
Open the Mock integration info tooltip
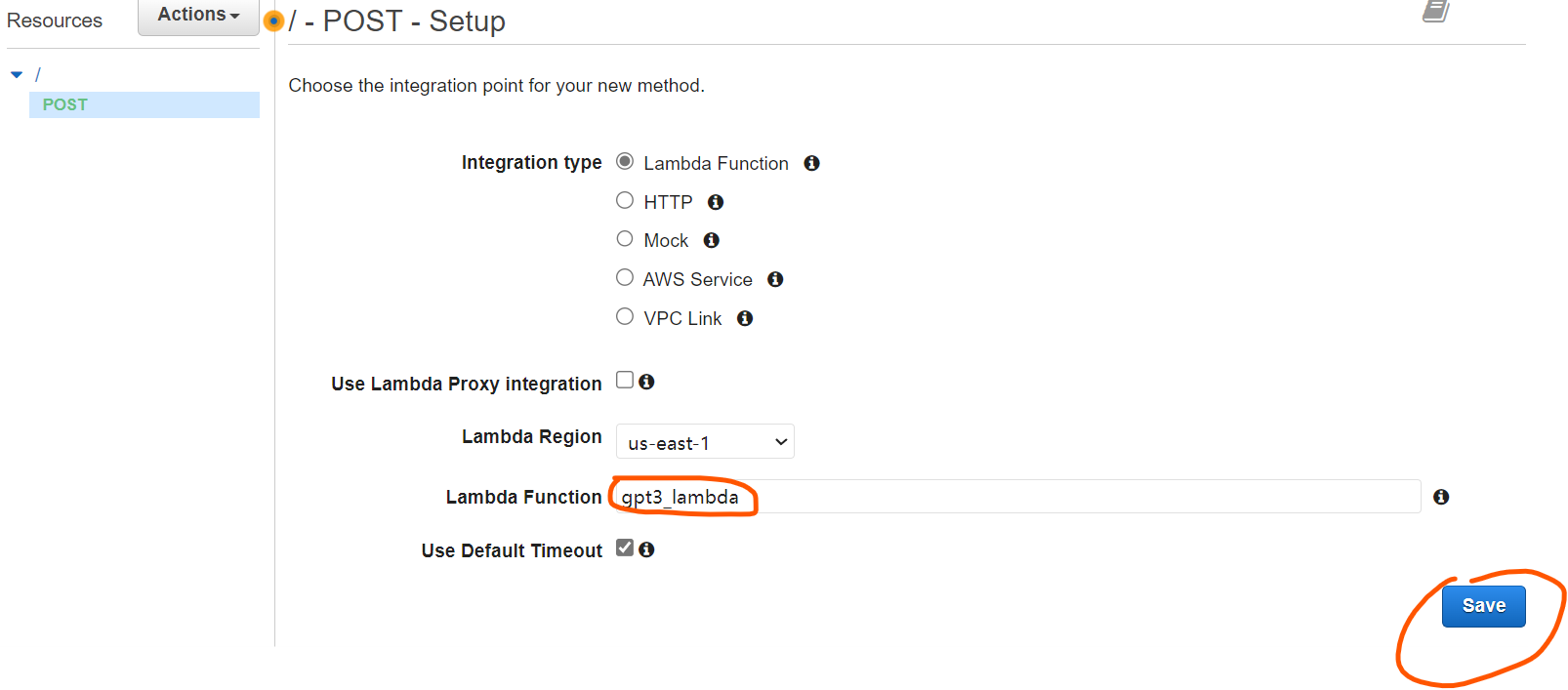[711, 240]
